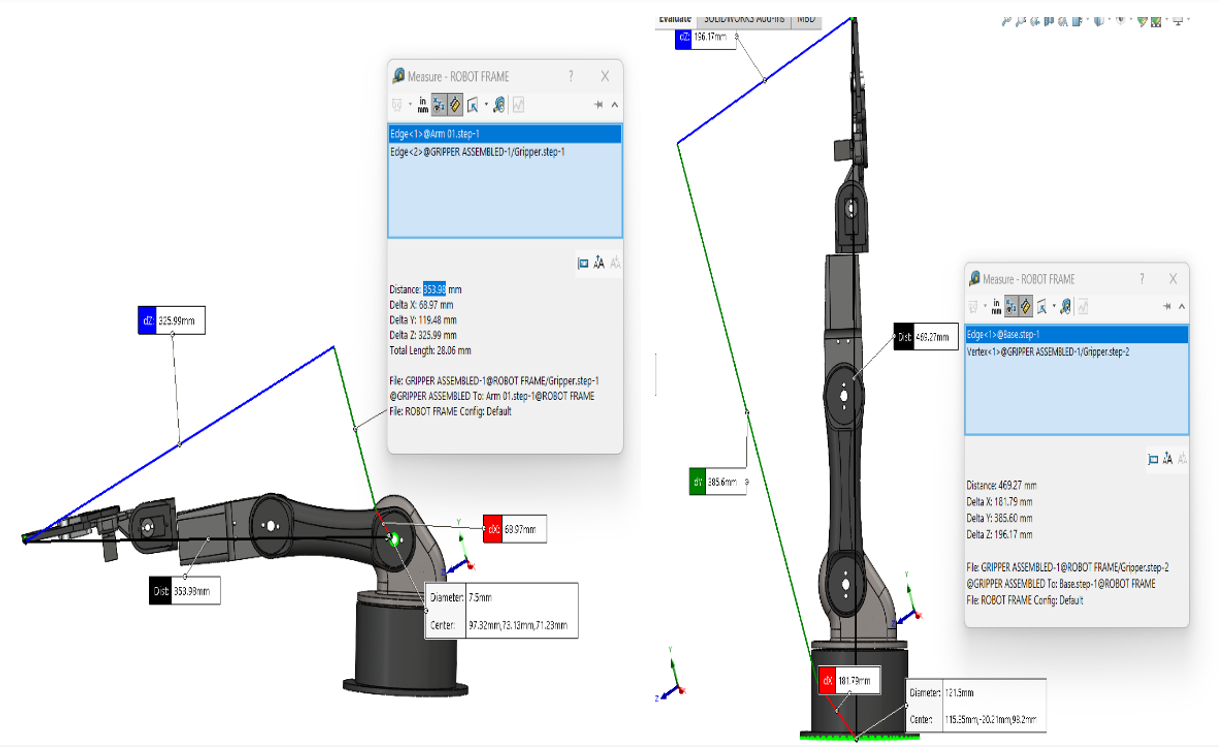Click the Dist 469.27mm callout in viewport
The width and height of the screenshot is (1219, 747).
click(928, 338)
